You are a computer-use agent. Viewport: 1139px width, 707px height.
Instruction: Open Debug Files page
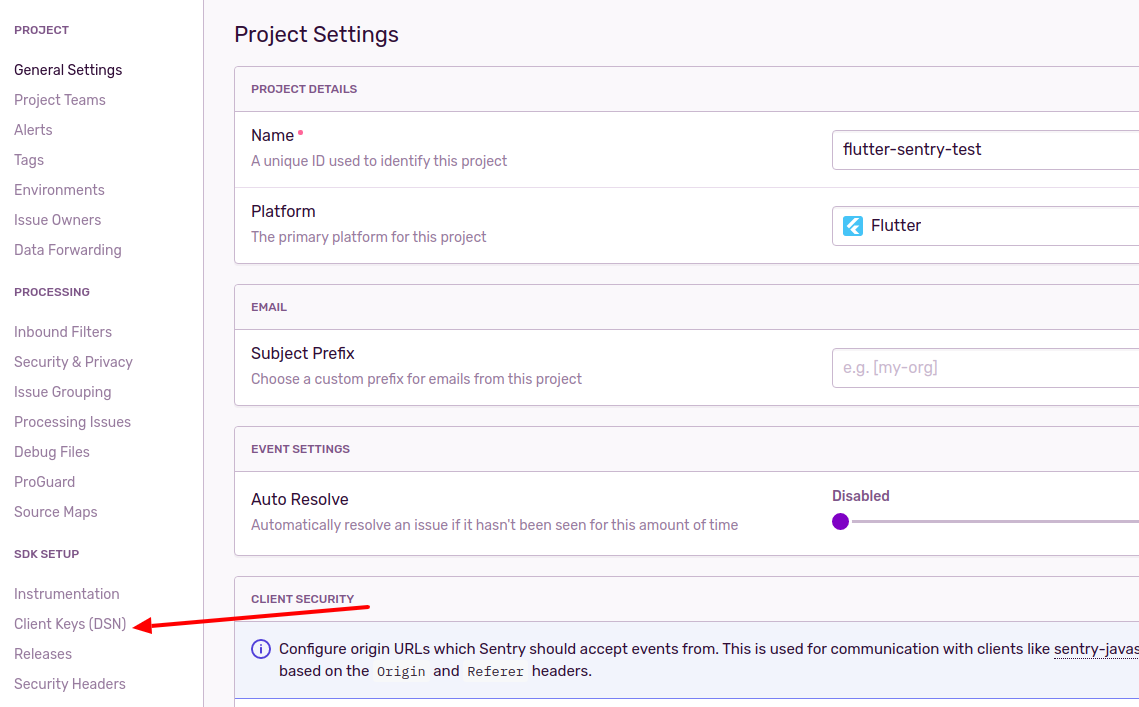point(52,452)
